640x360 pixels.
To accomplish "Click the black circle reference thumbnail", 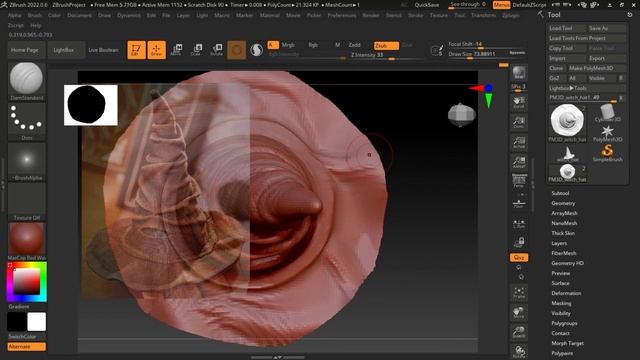I will click(x=91, y=105).
